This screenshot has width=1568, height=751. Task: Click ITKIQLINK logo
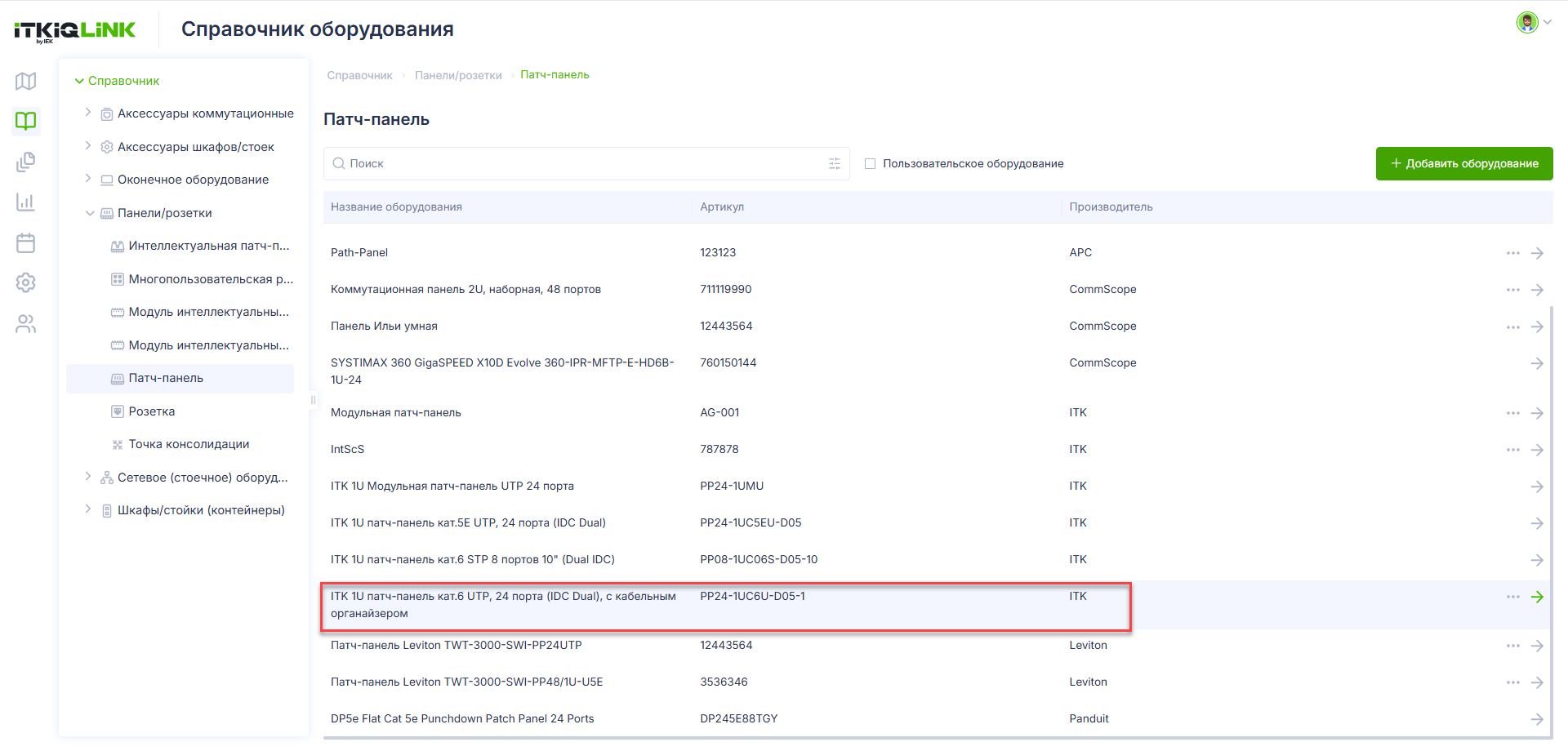click(75, 31)
